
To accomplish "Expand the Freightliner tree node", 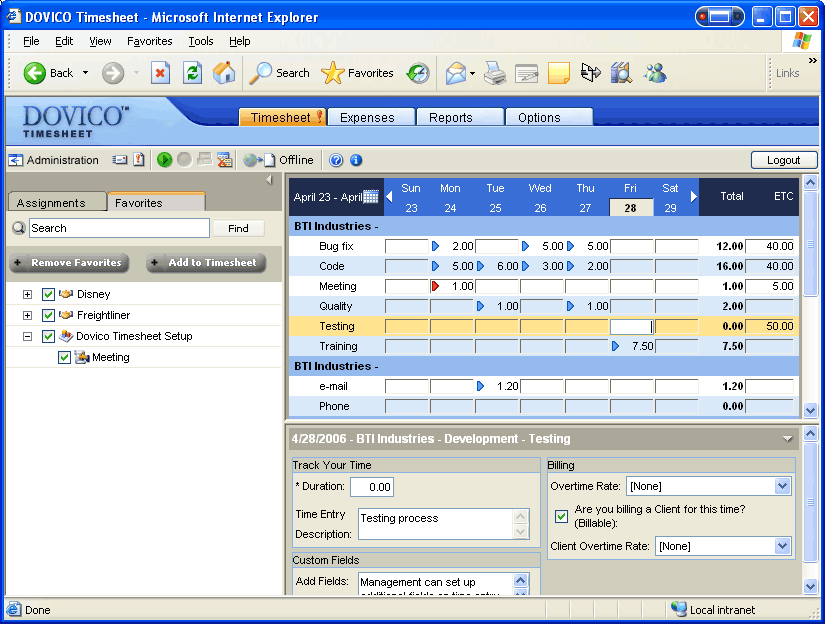I will click(x=27, y=315).
